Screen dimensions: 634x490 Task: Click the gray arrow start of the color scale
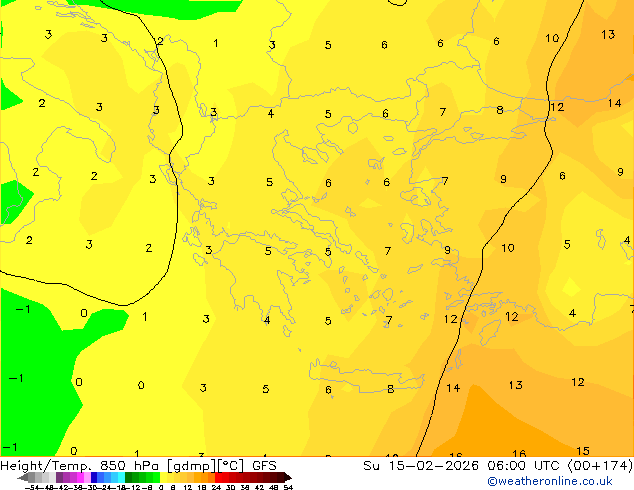tap(23, 477)
